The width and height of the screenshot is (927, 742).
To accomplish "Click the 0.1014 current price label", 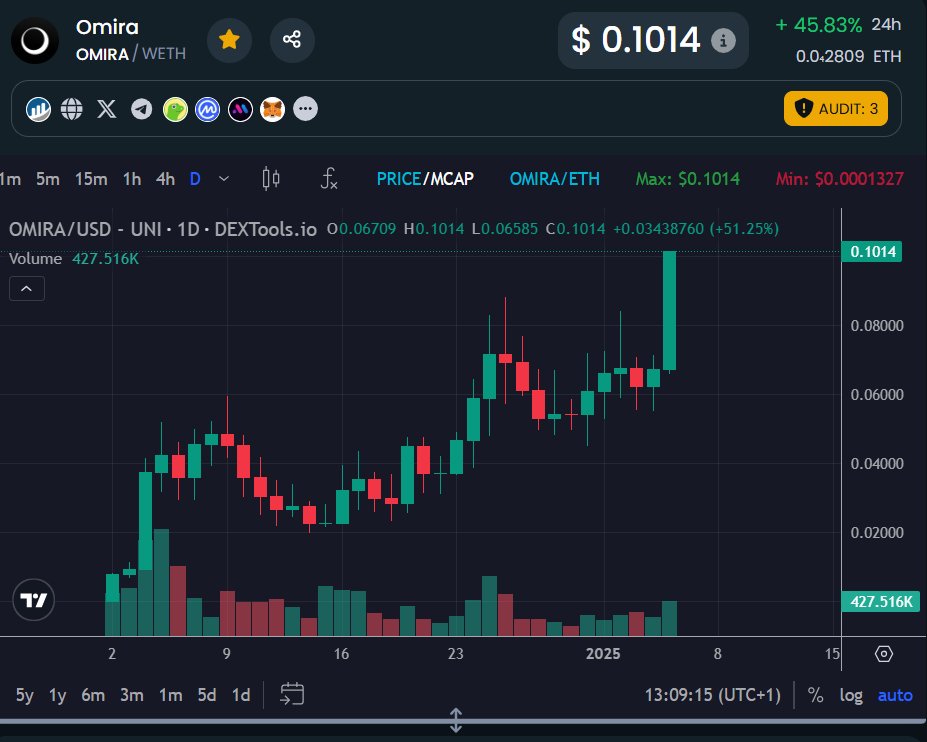I will pos(872,252).
